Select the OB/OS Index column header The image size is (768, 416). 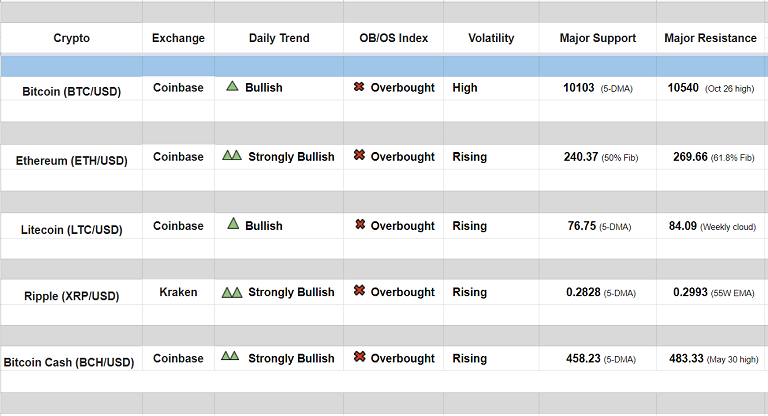coord(393,38)
